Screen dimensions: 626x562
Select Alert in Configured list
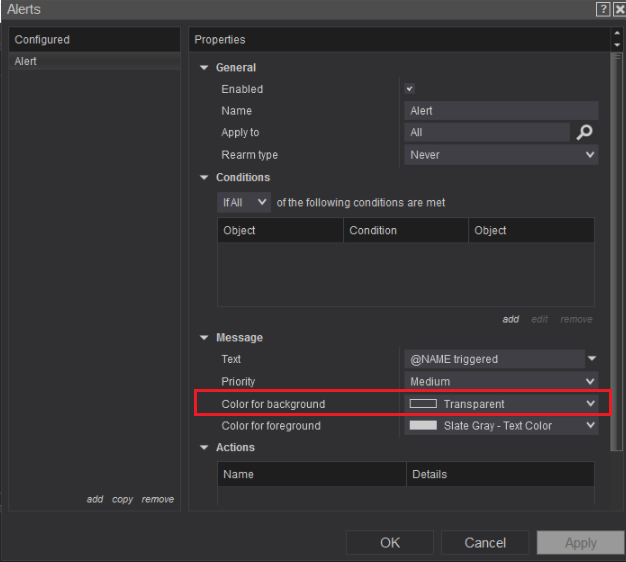26,62
